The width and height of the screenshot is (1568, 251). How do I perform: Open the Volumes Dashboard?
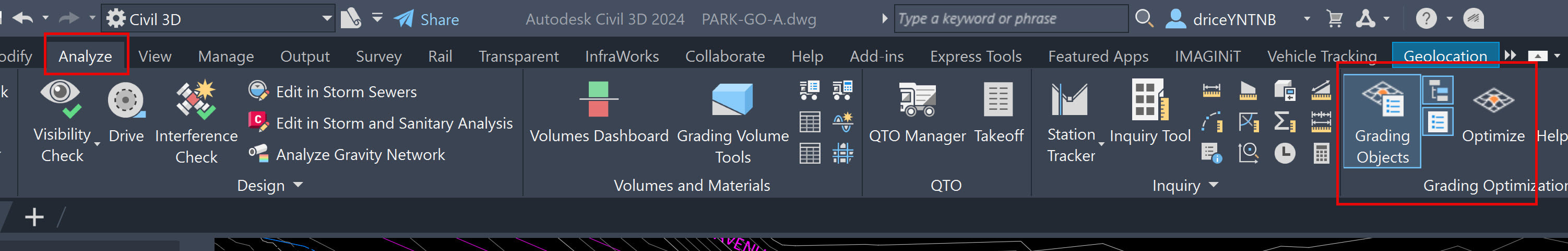point(599,113)
